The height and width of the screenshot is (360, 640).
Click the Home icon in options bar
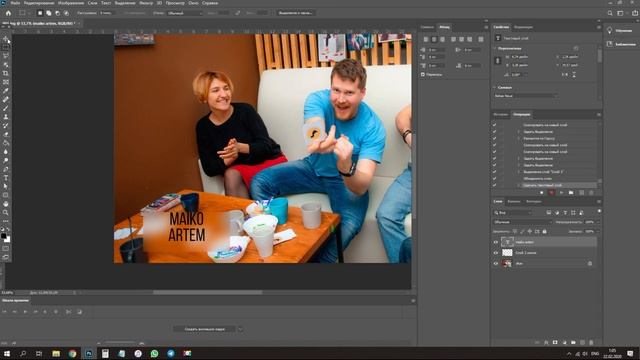click(8, 13)
